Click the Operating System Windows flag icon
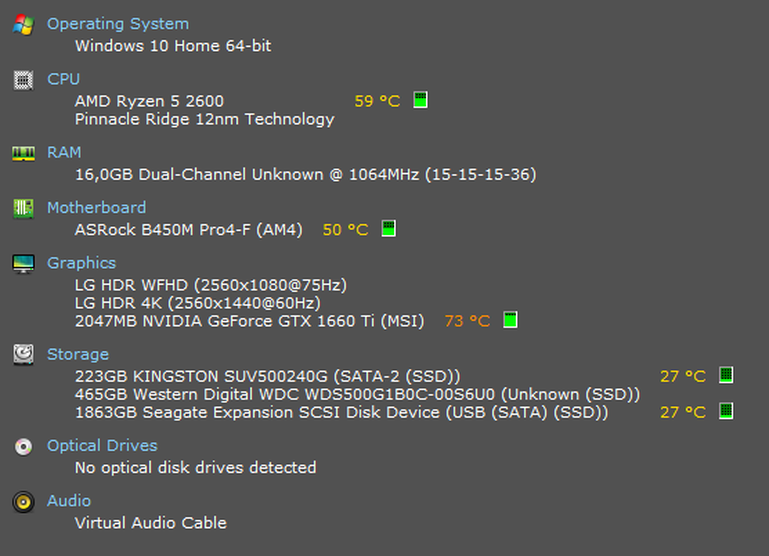 click(x=23, y=24)
